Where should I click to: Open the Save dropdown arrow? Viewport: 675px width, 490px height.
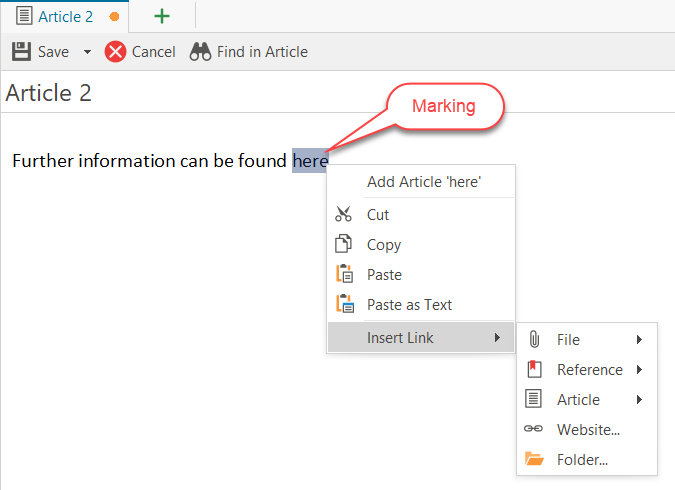click(87, 52)
